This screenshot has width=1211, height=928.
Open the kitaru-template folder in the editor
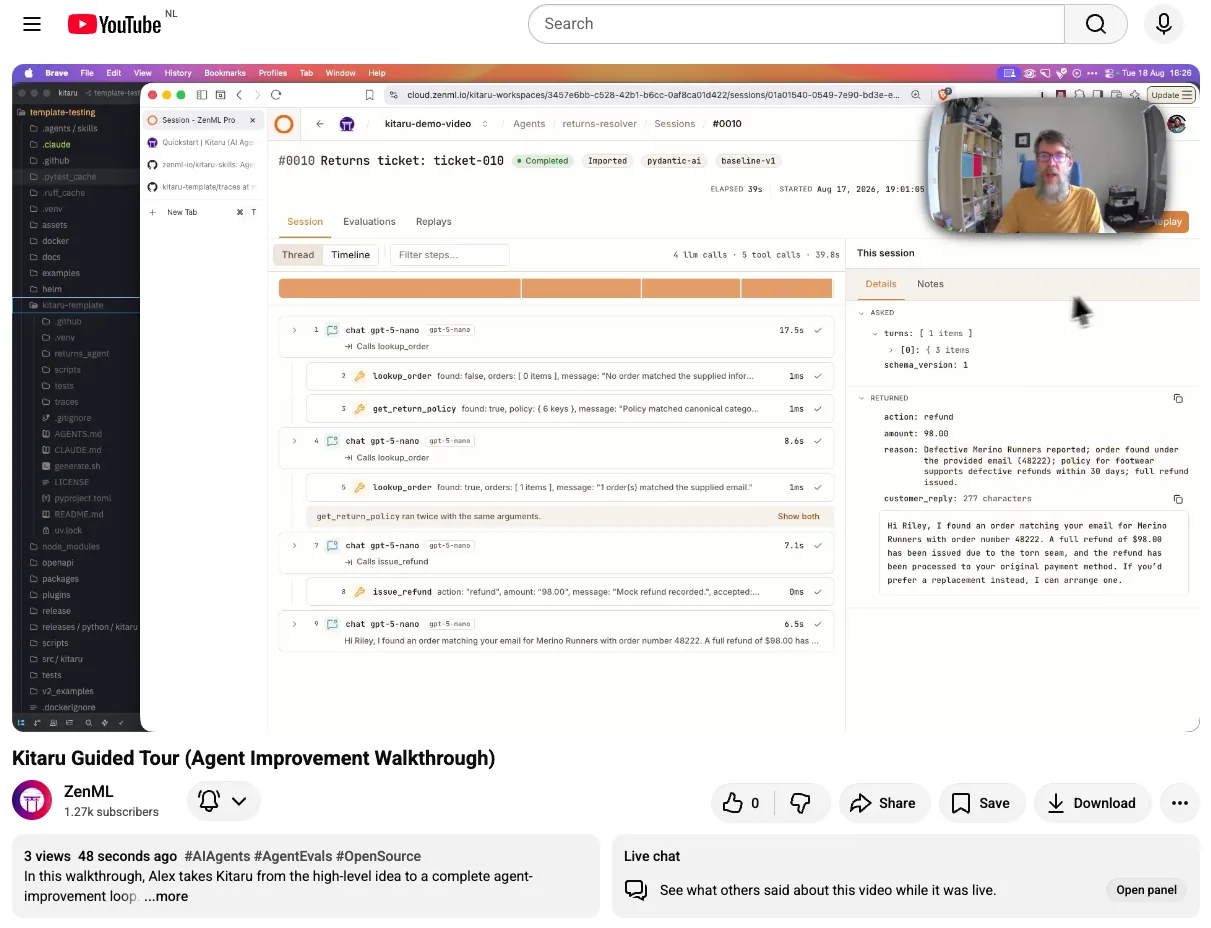[x=76, y=305]
